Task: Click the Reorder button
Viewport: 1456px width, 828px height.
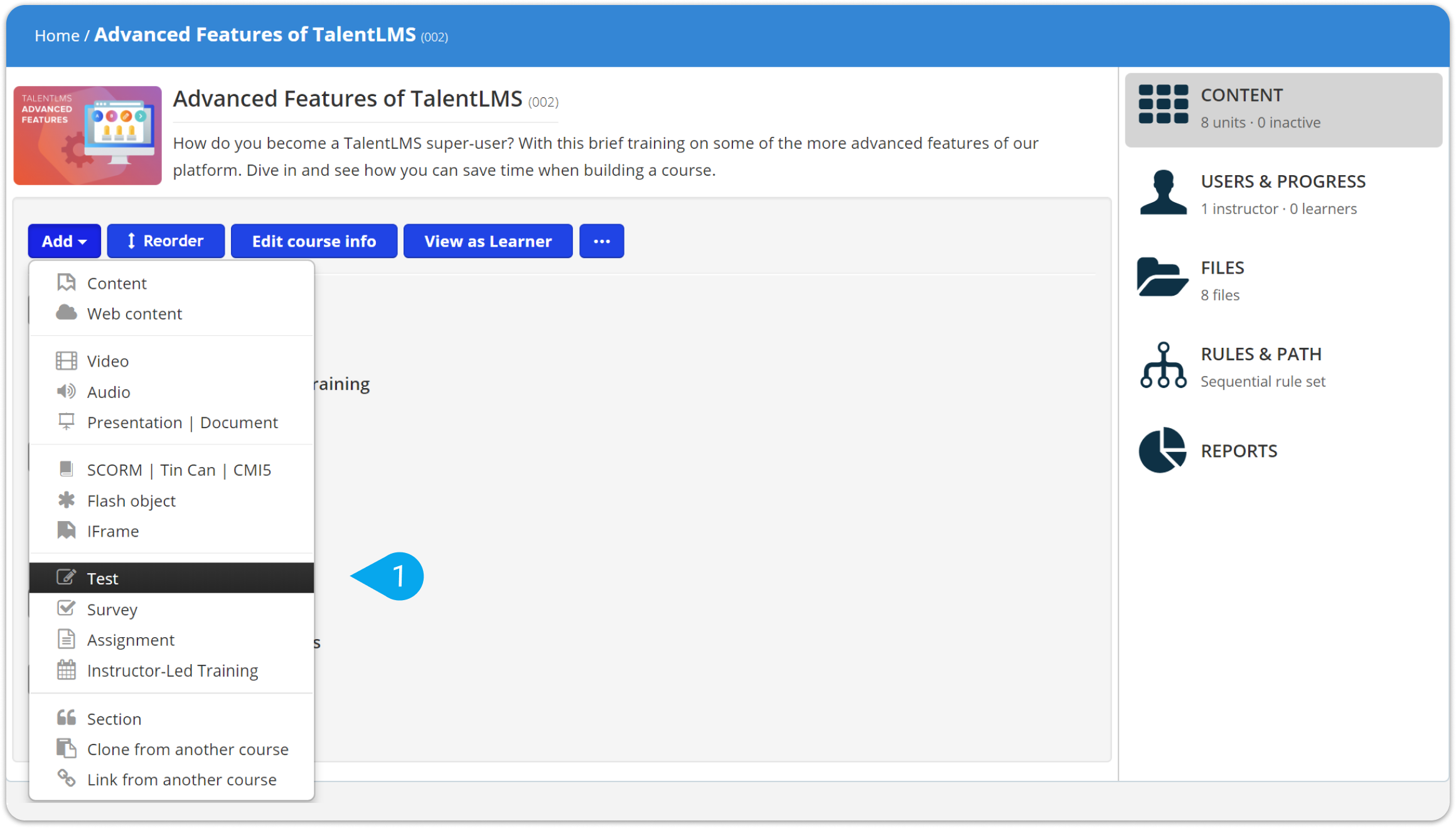Action: click(166, 241)
